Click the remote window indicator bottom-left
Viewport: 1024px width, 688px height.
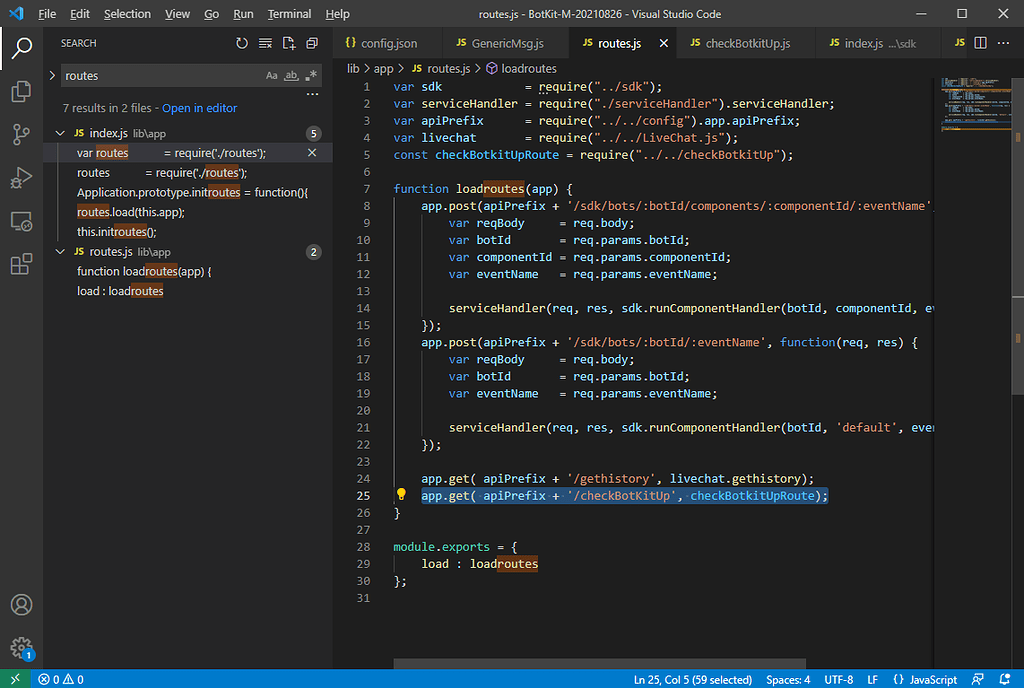tap(13, 679)
